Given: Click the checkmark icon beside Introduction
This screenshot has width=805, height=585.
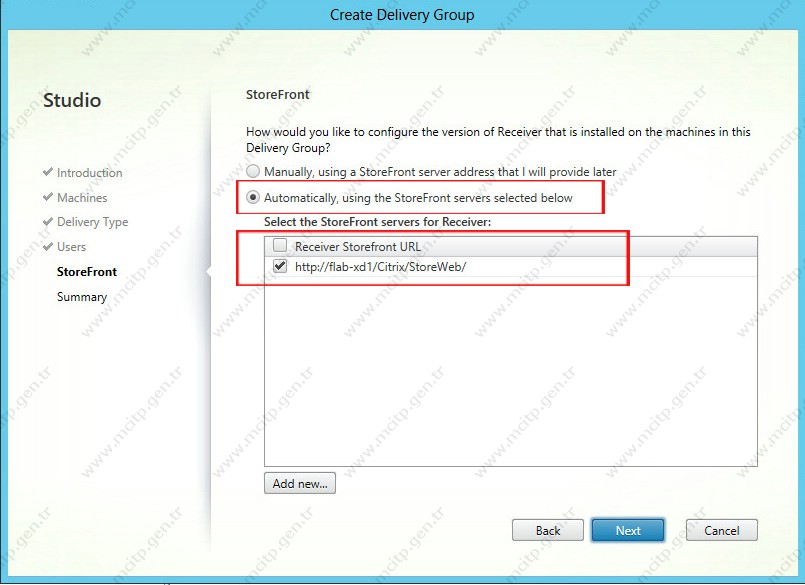Looking at the screenshot, I should pyautogui.click(x=48, y=172).
